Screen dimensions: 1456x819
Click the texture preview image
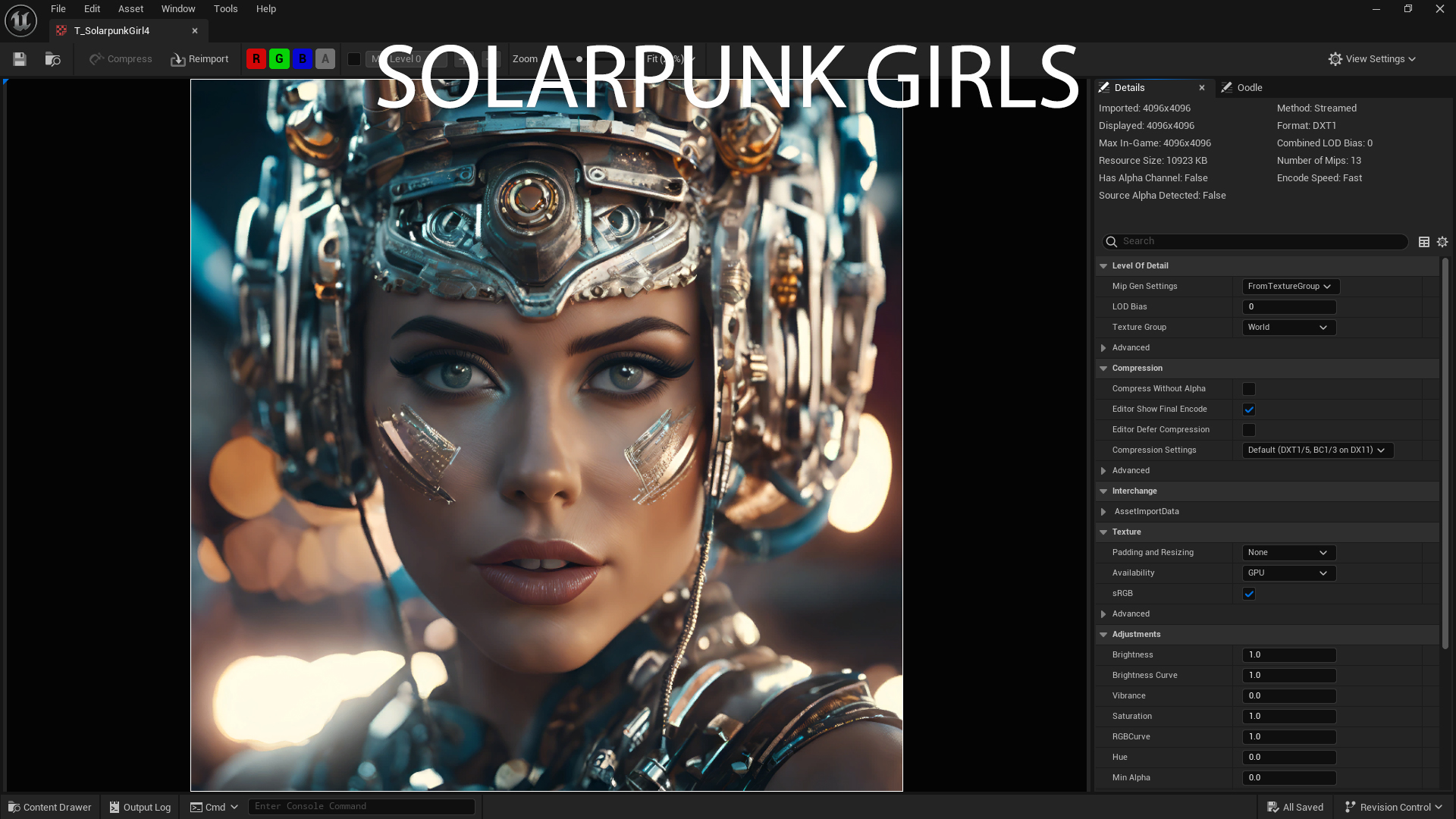pyautogui.click(x=546, y=435)
